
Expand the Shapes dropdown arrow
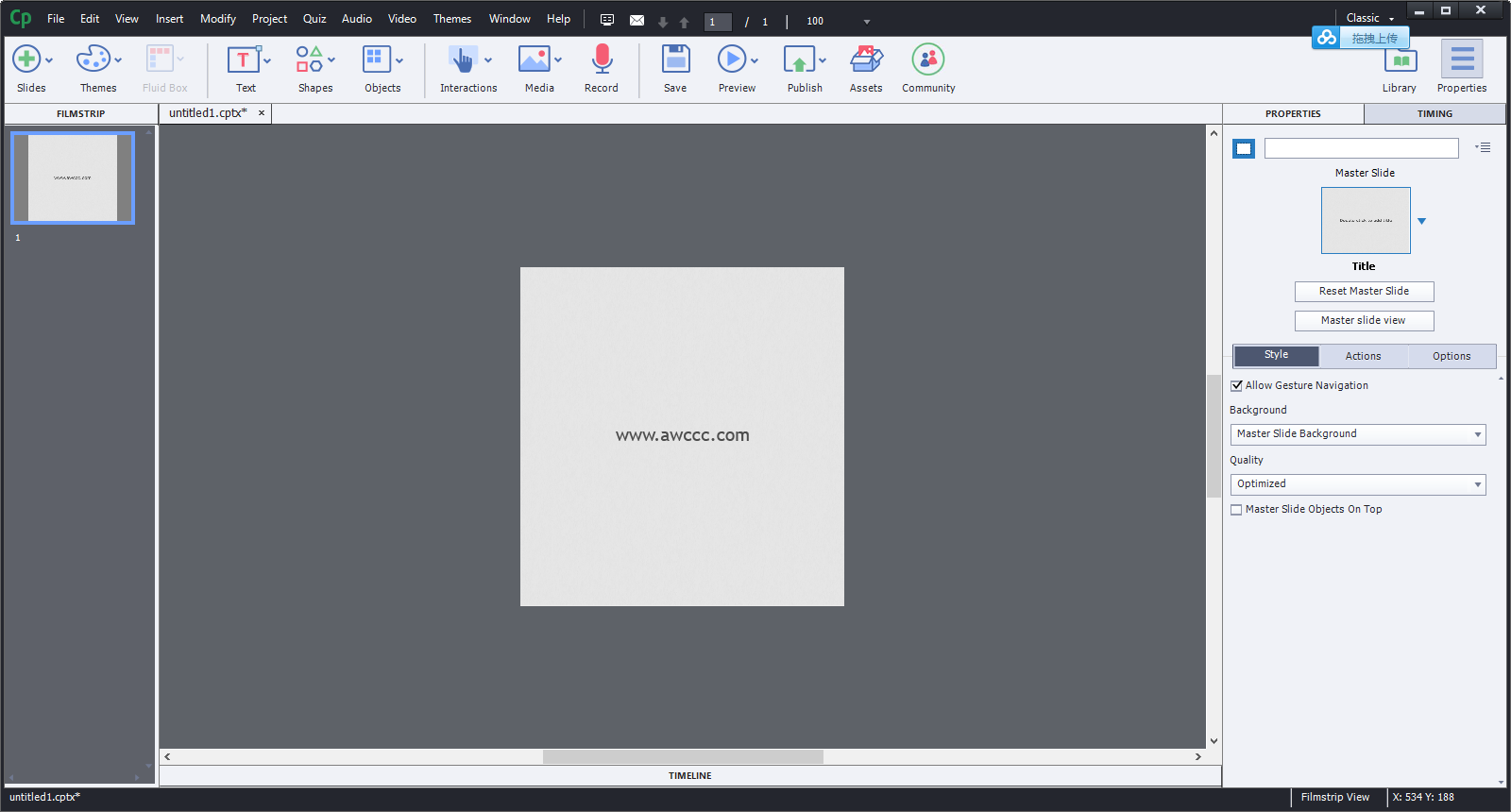(x=331, y=60)
